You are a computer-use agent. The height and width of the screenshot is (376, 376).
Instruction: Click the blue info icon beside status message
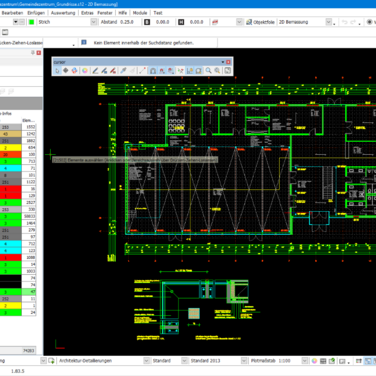pyautogui.click(x=84, y=42)
